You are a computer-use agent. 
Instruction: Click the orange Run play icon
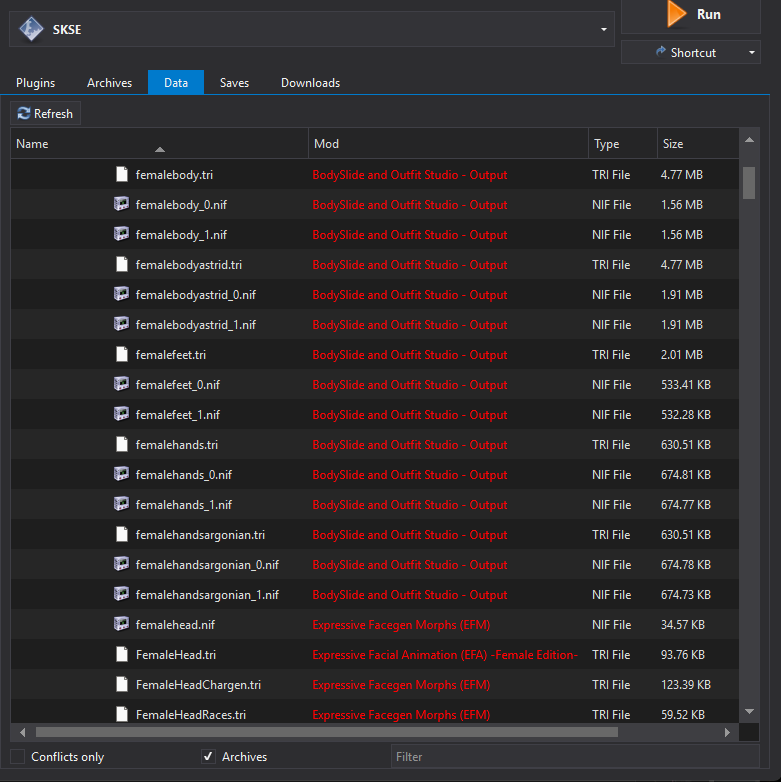pyautogui.click(x=677, y=14)
